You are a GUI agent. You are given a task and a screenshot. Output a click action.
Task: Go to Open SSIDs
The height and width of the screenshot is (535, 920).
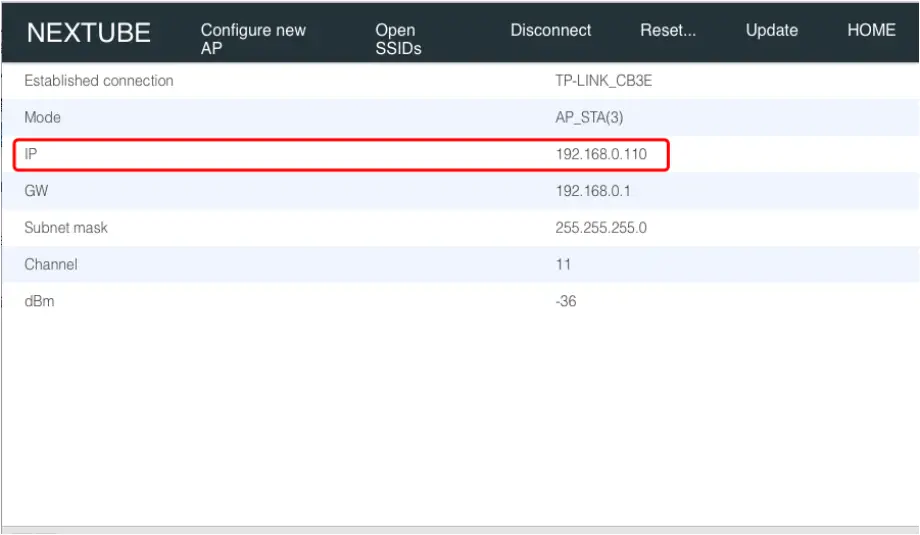[398, 39]
